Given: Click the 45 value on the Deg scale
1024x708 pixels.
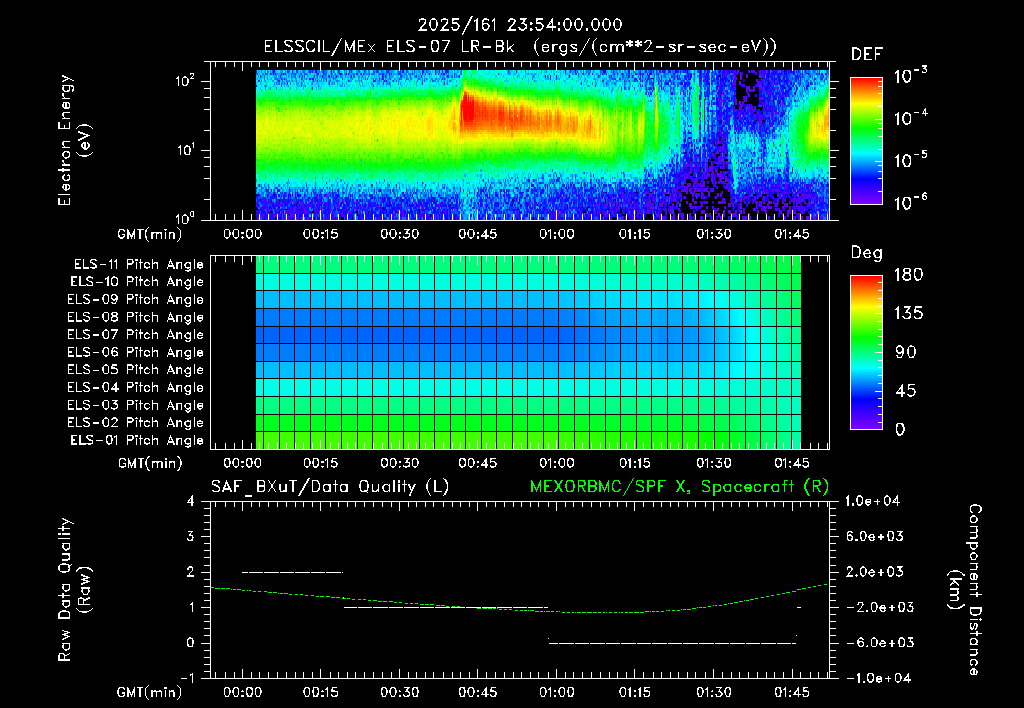Looking at the screenshot, I should coord(906,391).
